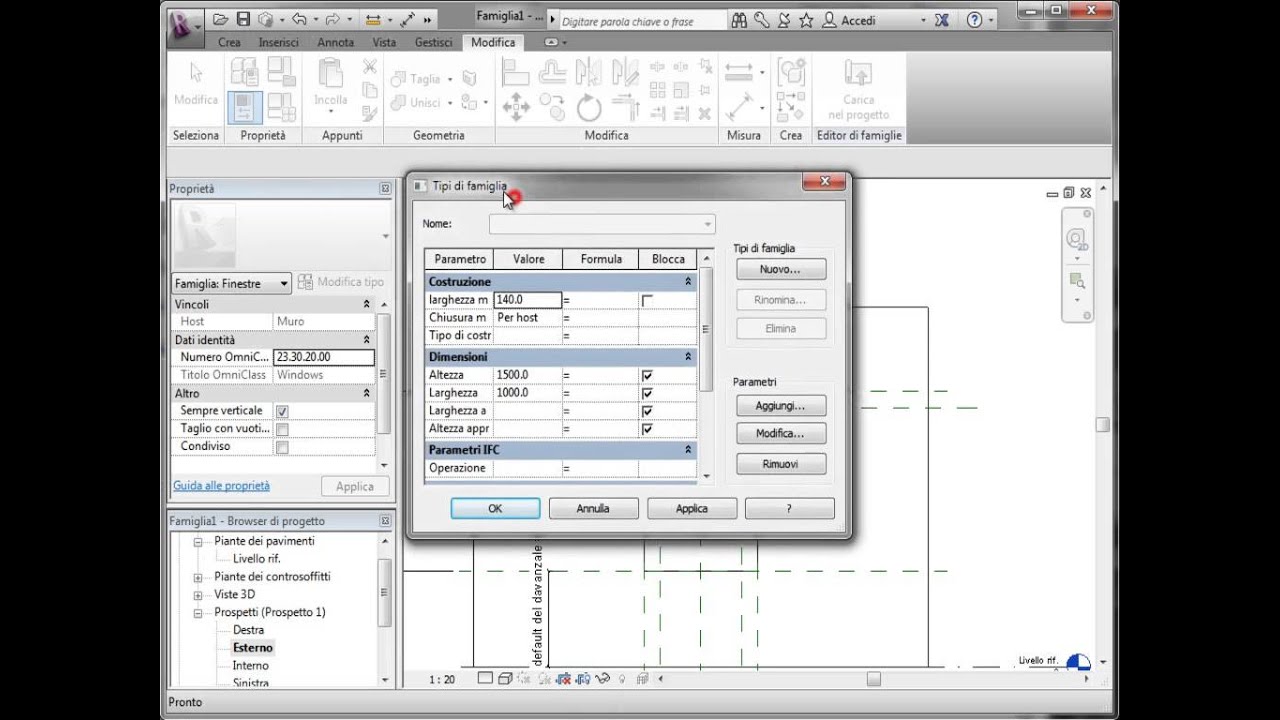This screenshot has height=720, width=1280.
Task: Collapse the Dati identità section
Action: tap(366, 340)
